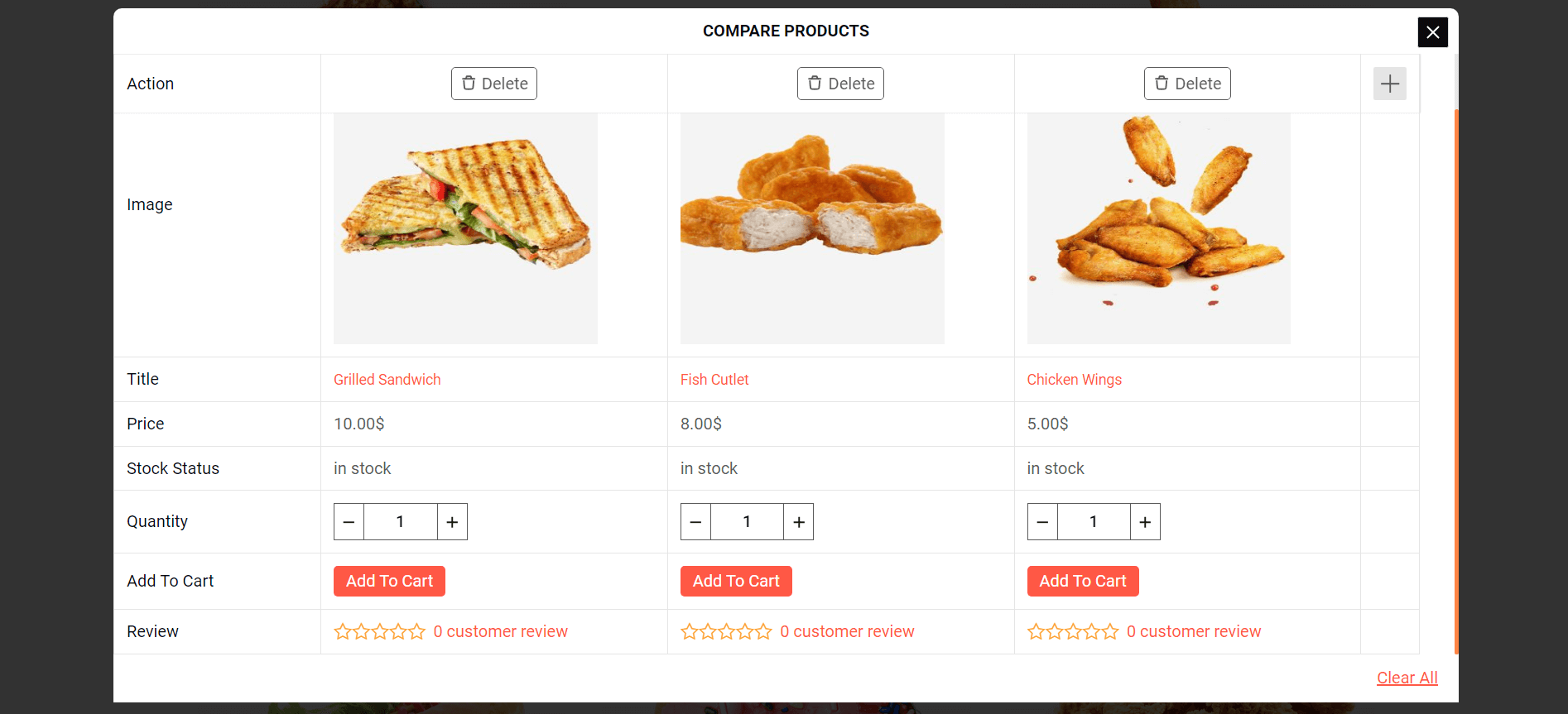
Task: Click the Fish Cutlet product image
Action: [812, 228]
